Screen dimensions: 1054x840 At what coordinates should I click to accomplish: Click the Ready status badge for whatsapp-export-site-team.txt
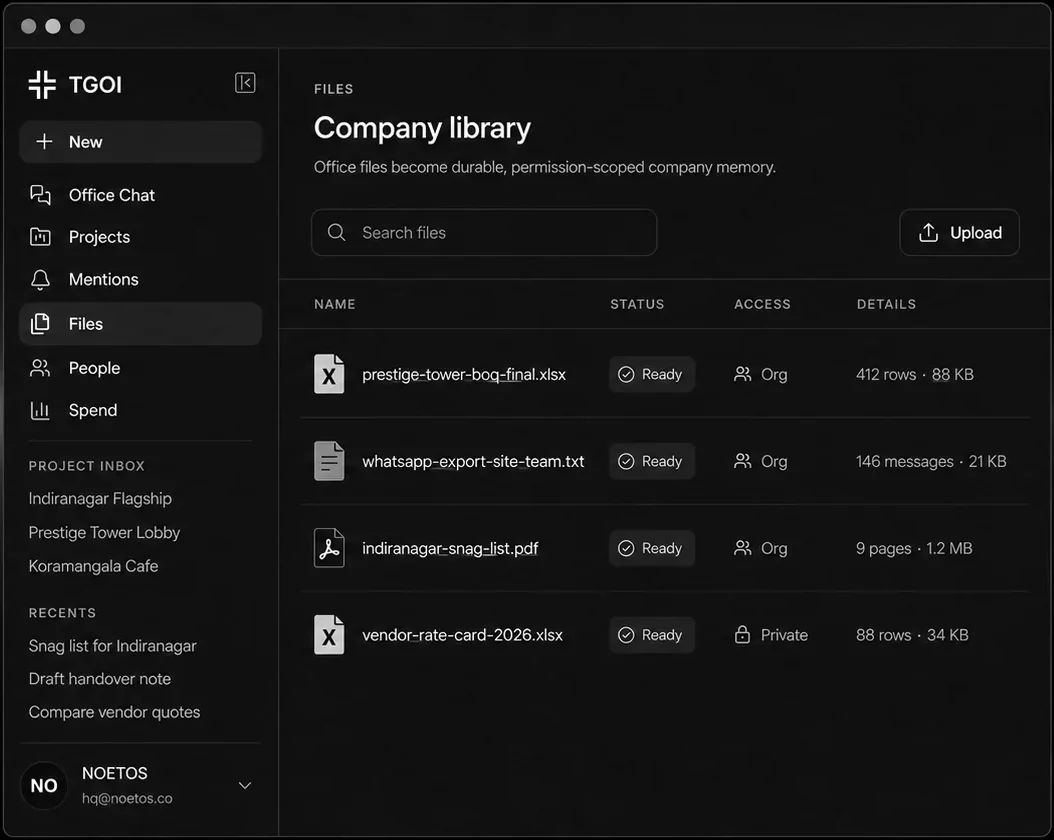click(x=651, y=461)
